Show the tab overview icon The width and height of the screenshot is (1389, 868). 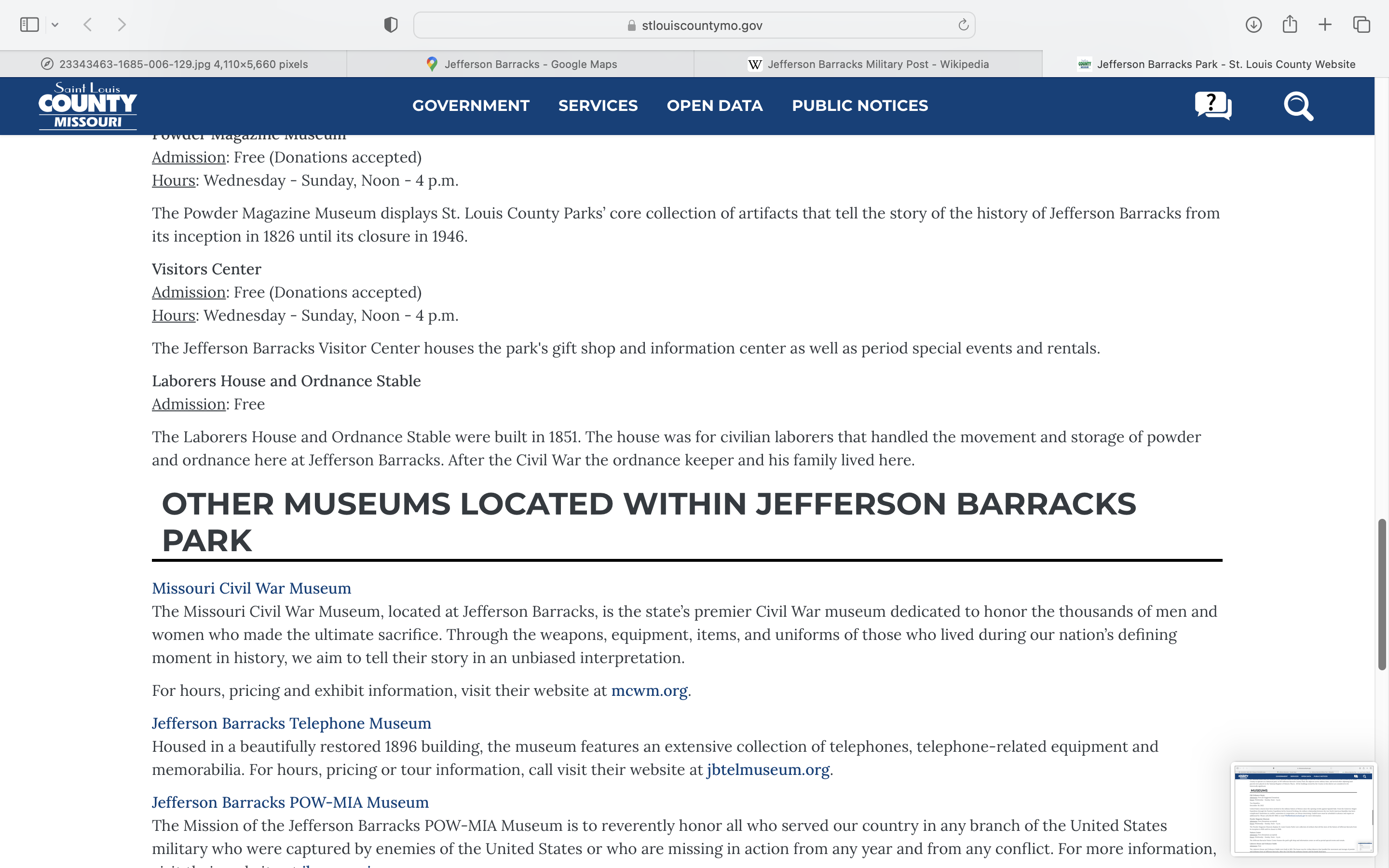point(1362,25)
